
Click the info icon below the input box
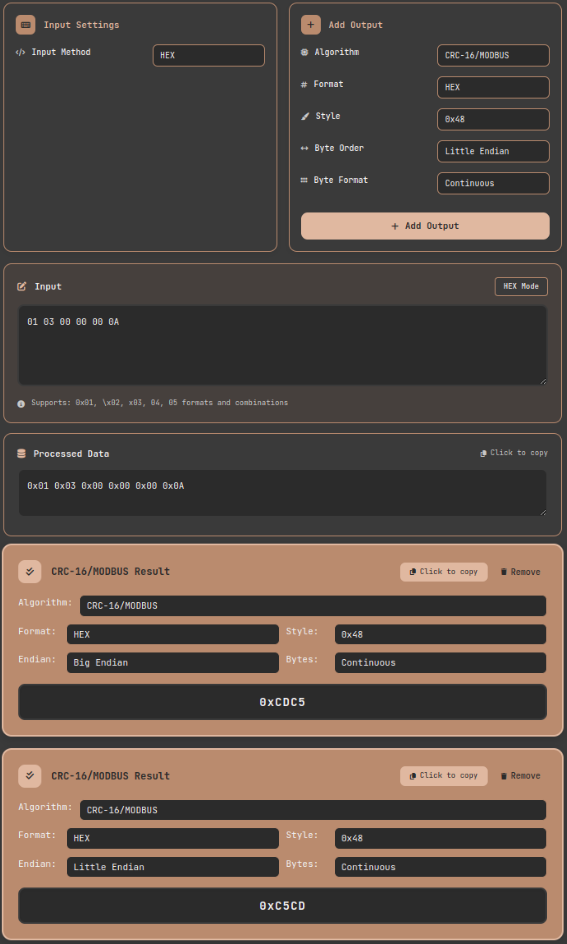pos(21,403)
